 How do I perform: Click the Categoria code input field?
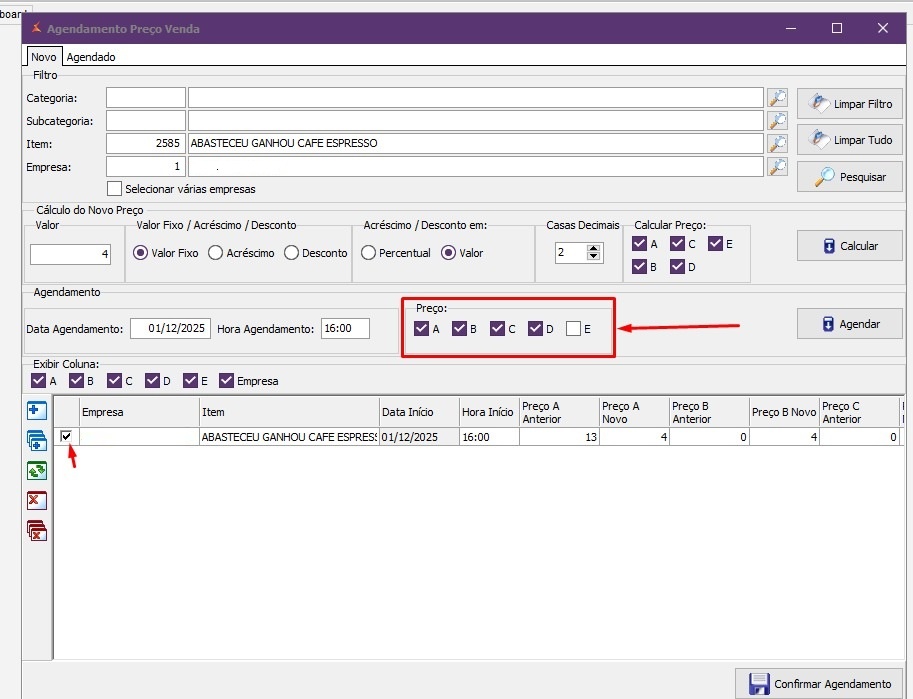(x=146, y=98)
